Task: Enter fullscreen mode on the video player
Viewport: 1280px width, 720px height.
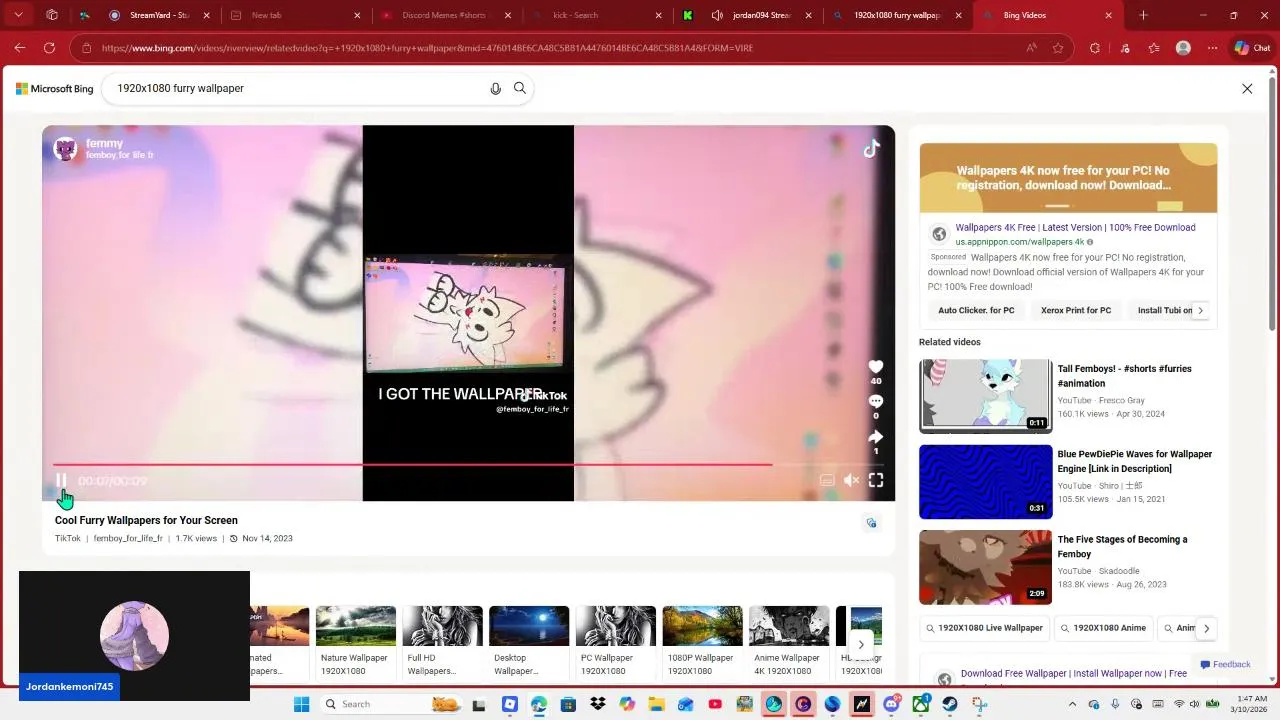Action: coord(876,481)
